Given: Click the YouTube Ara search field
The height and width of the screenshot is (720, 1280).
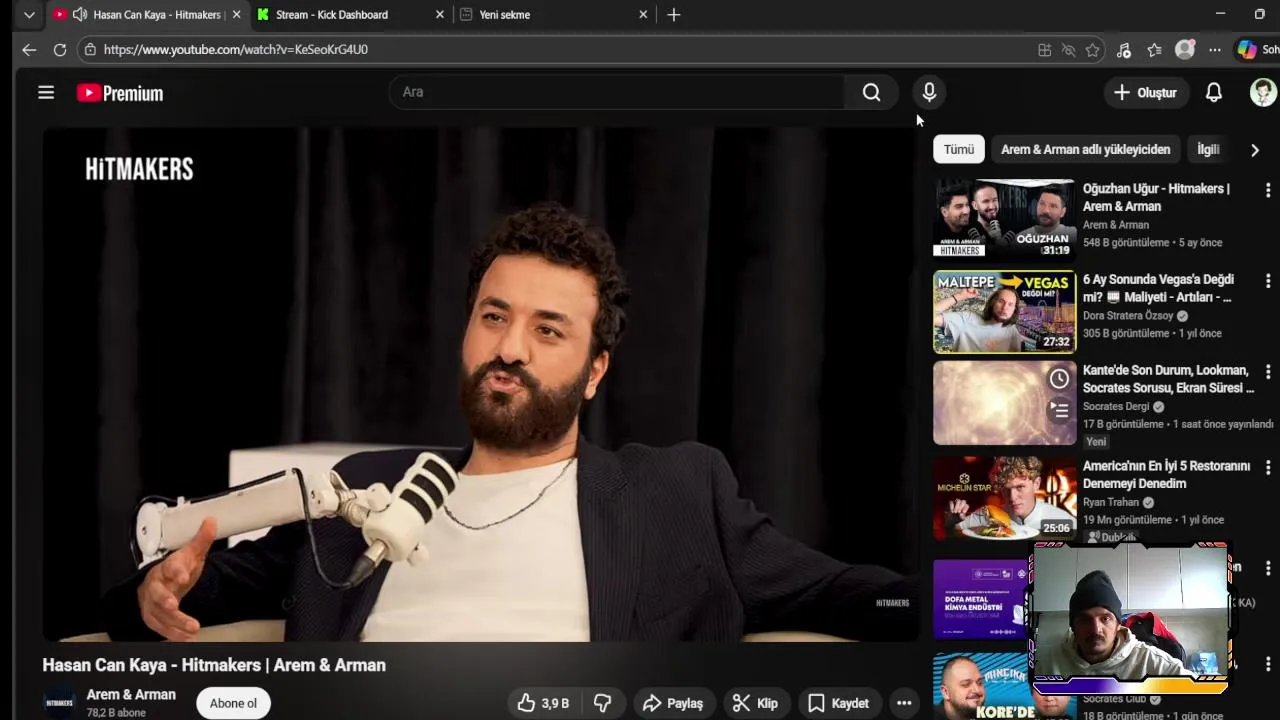Looking at the screenshot, I should [617, 92].
